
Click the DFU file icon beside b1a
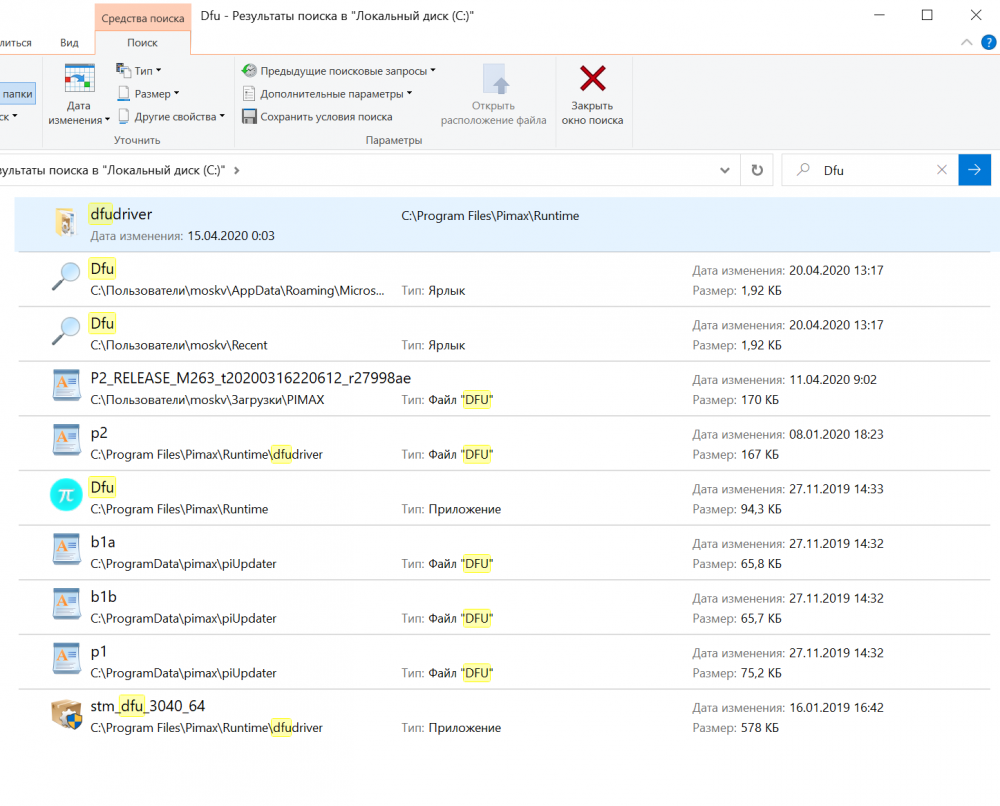[x=66, y=551]
